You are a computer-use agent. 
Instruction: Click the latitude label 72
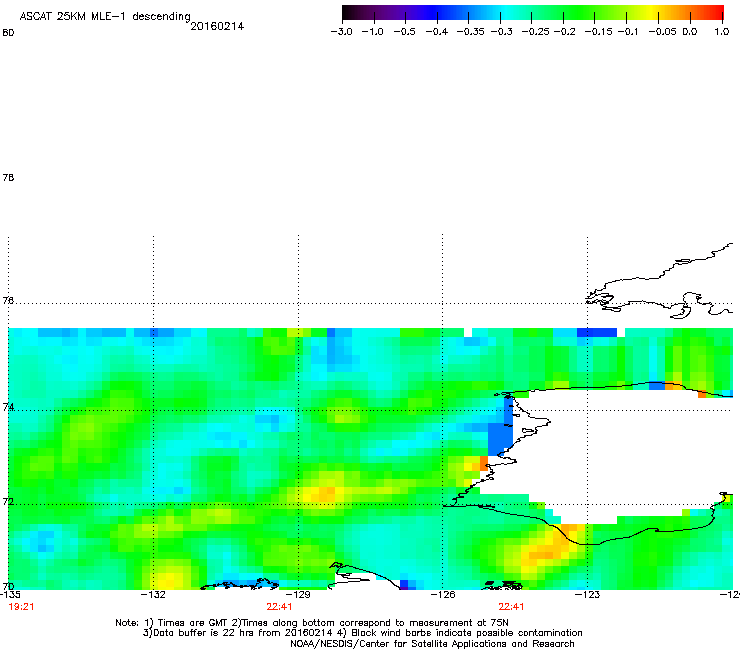click(8, 501)
